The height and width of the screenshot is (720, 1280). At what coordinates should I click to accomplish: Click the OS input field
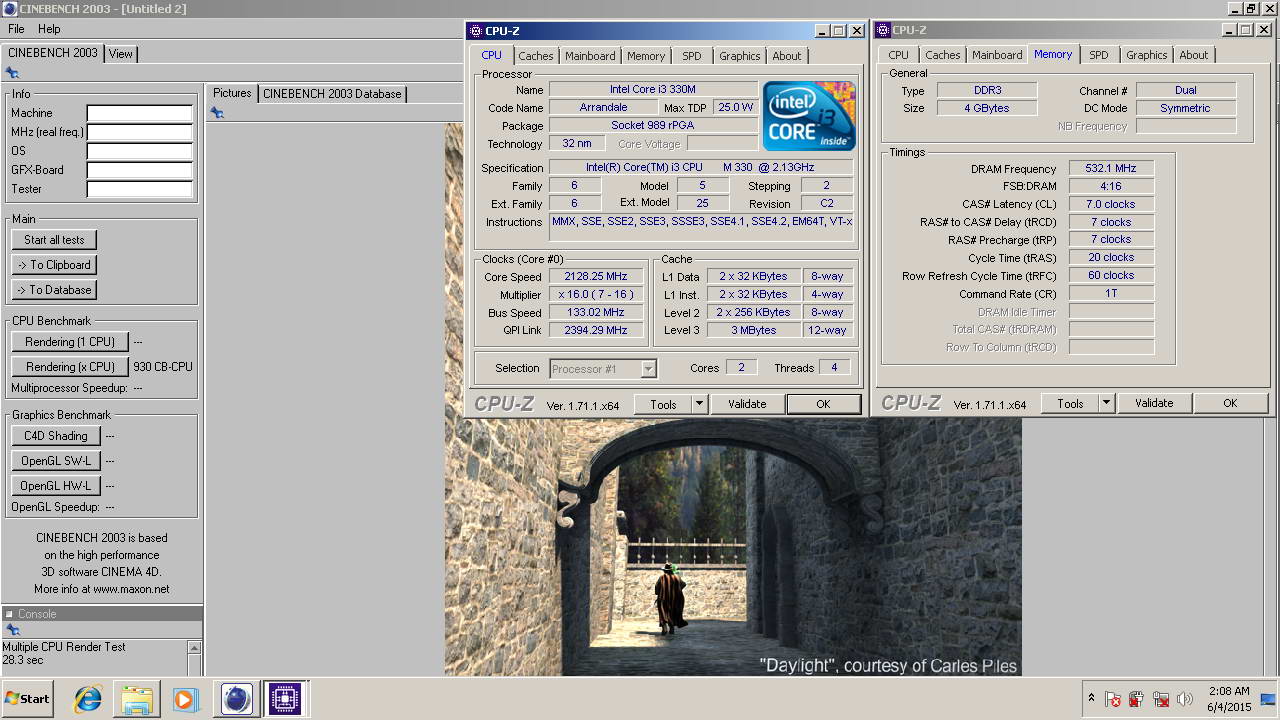click(x=139, y=151)
